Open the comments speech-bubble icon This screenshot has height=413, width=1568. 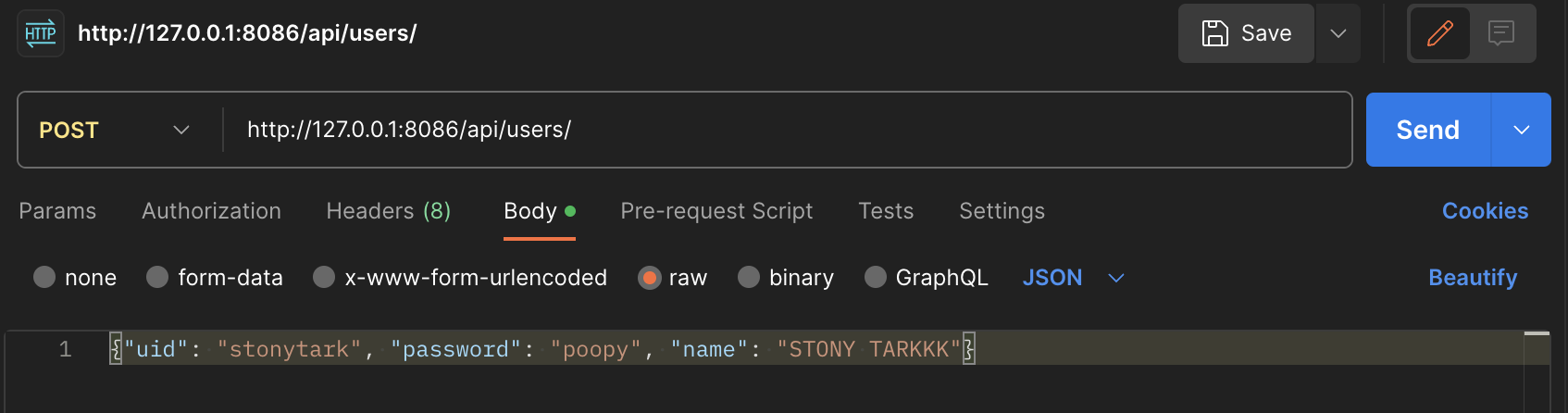pyautogui.click(x=1501, y=33)
